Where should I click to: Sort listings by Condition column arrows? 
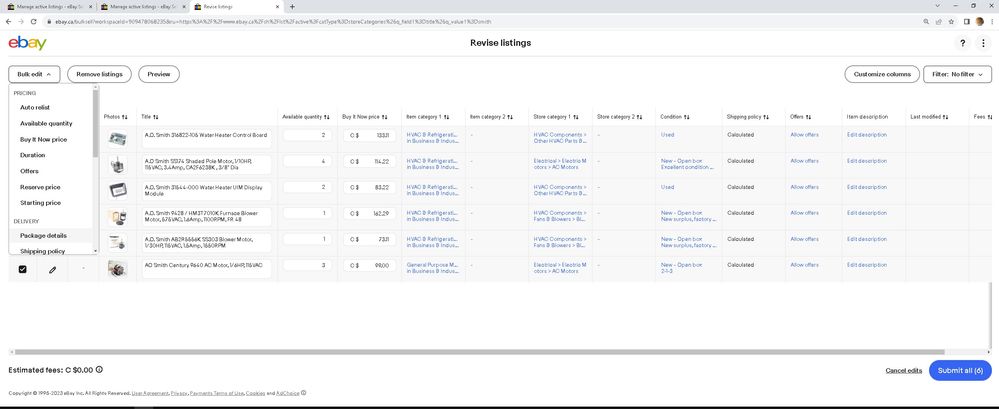686,117
